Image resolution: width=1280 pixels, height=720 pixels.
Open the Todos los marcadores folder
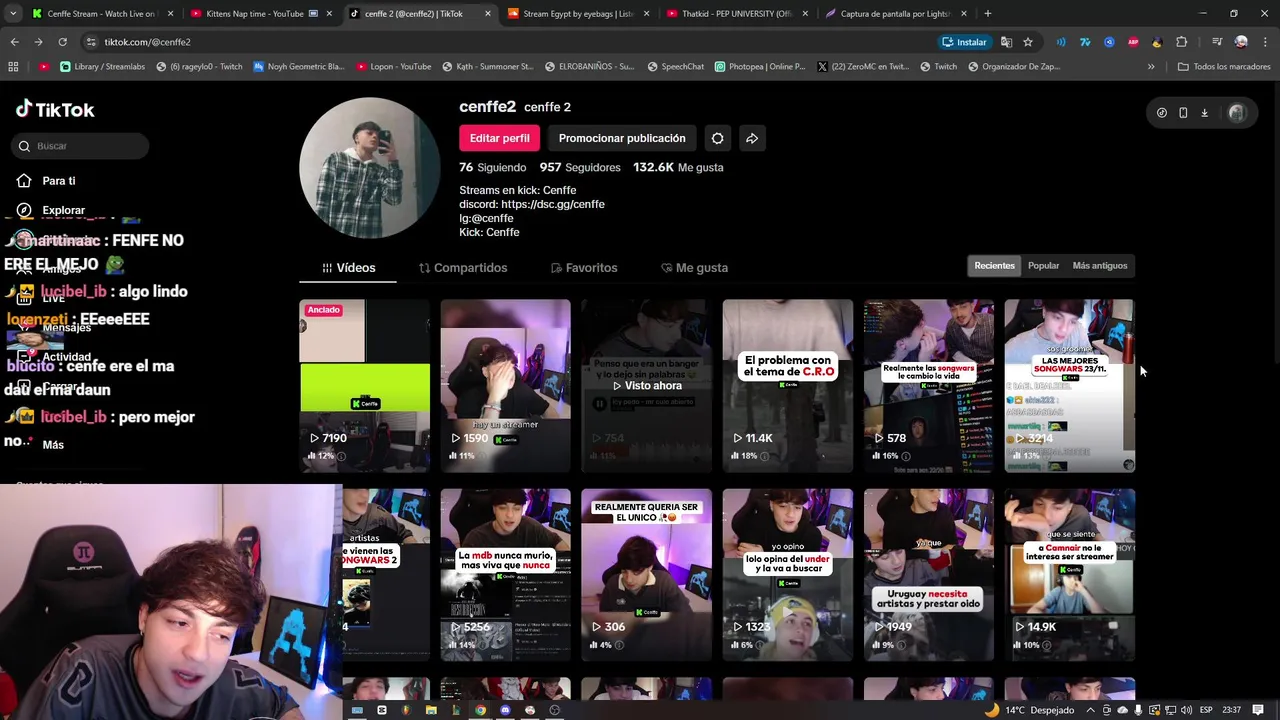[1224, 67]
